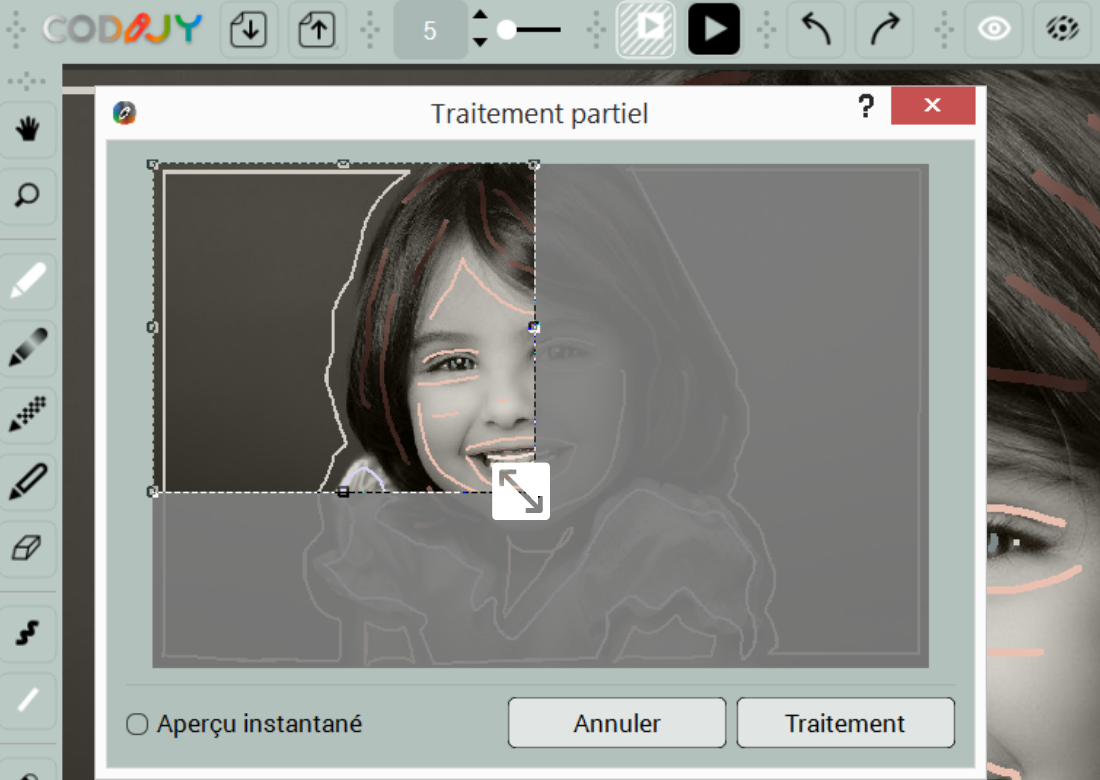This screenshot has height=780, width=1100.
Task: Undo the last action
Action: pos(816,29)
